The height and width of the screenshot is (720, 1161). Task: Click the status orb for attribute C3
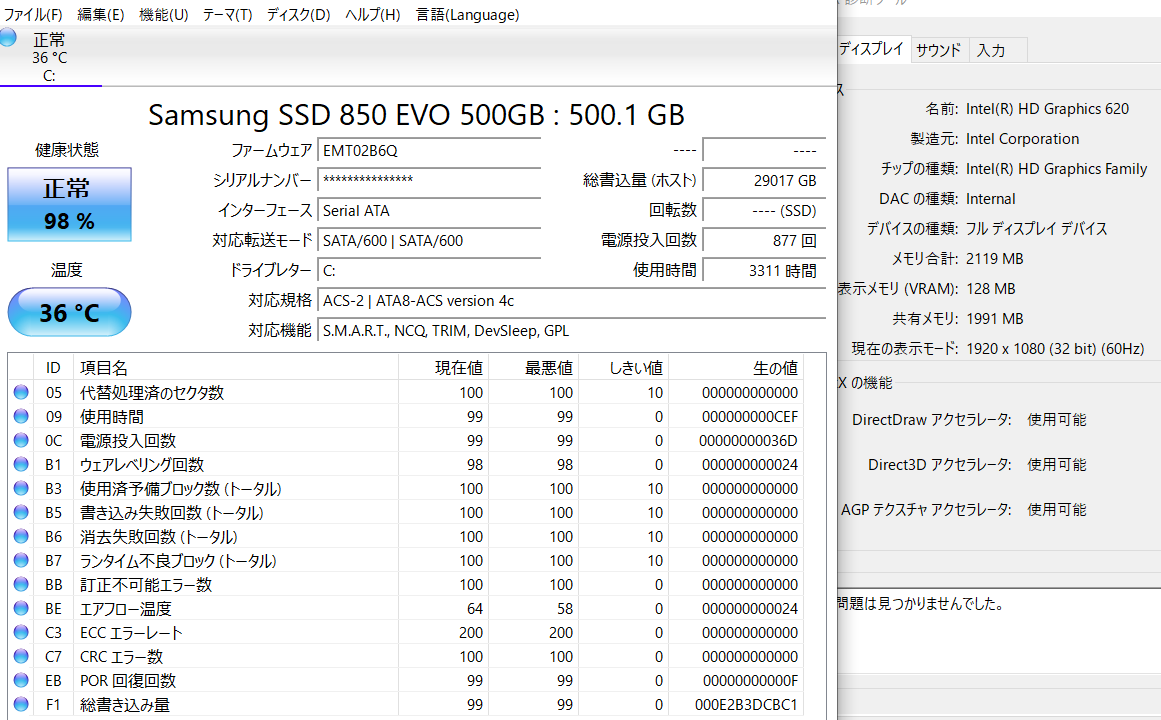tap(21, 632)
